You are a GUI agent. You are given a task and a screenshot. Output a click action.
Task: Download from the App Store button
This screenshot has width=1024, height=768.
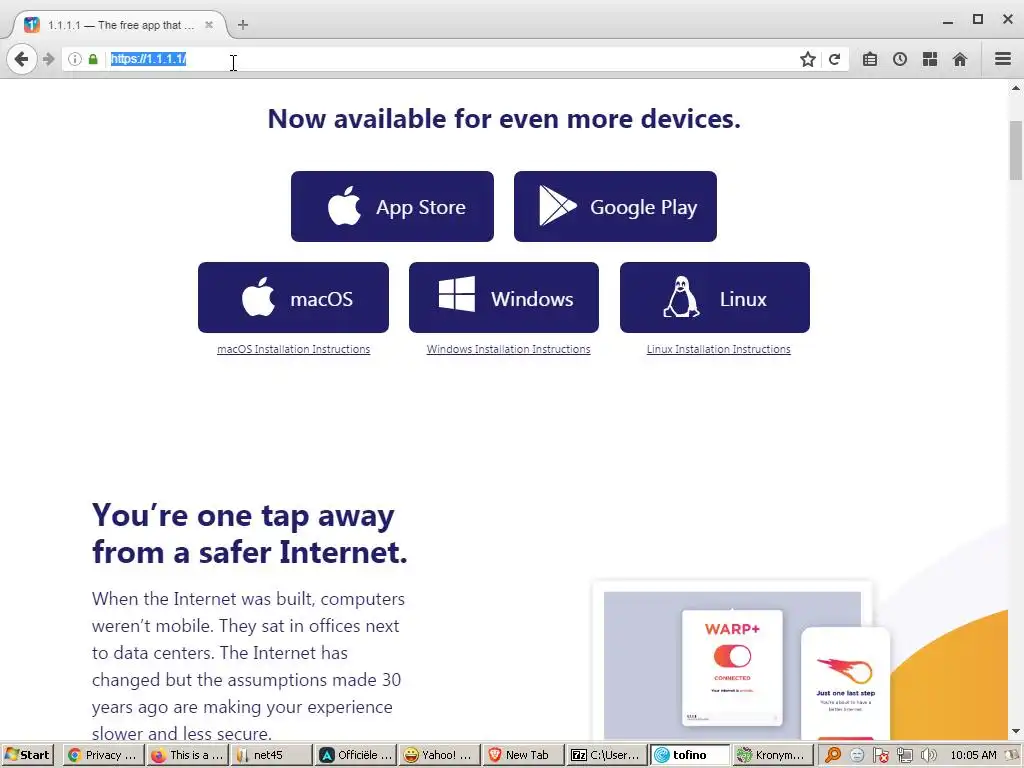[392, 206]
